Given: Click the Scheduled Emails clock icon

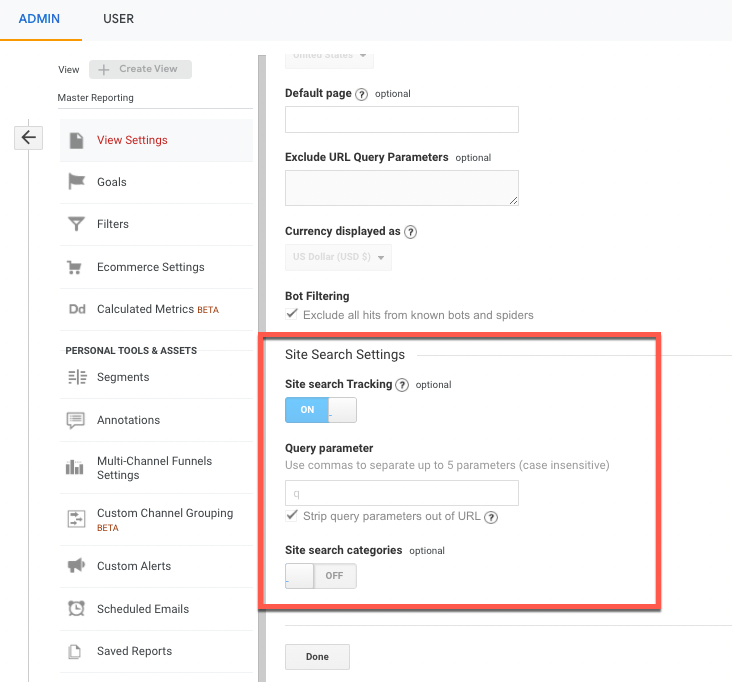Looking at the screenshot, I should click(76, 609).
